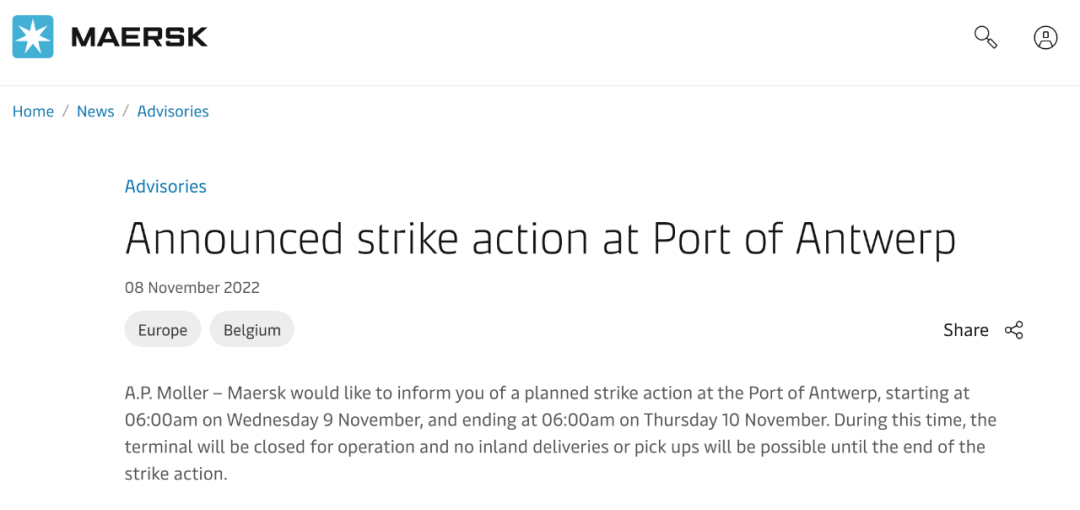Open the search magnifier icon

[985, 37]
